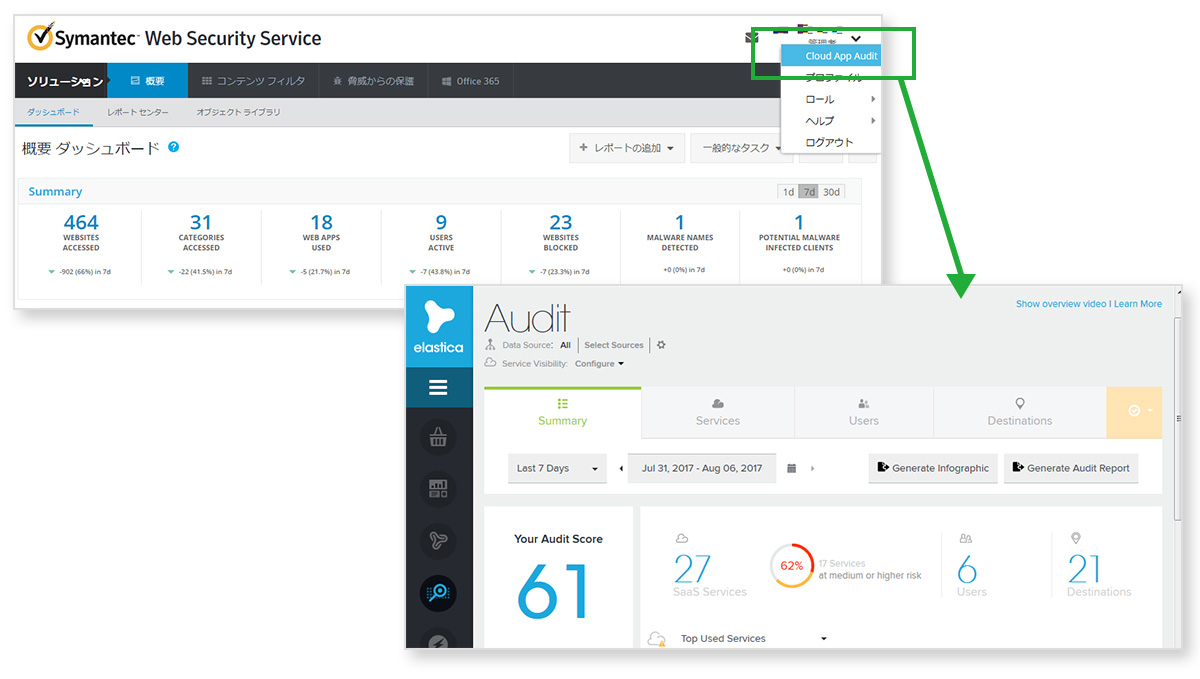Click the bottom compass icon in the sidebar

pos(438,641)
